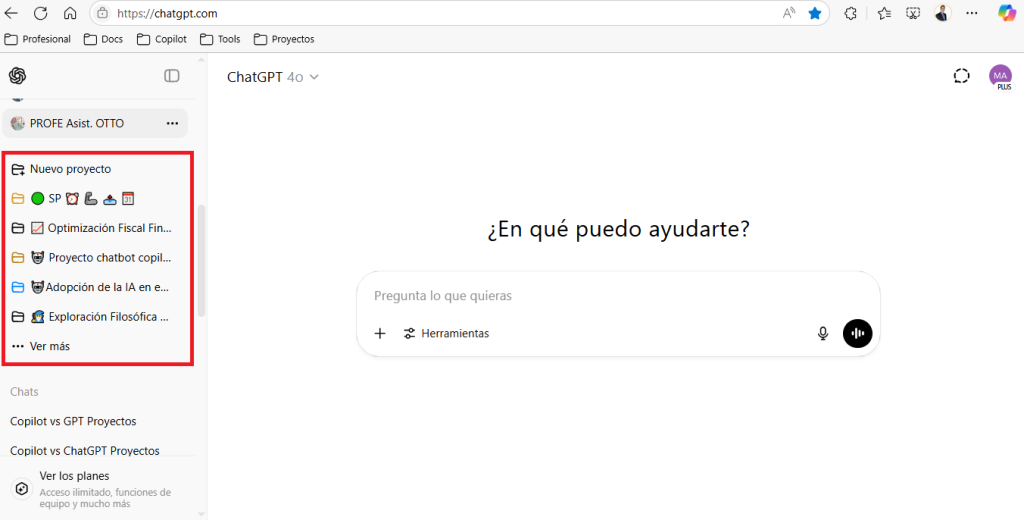Start a temporary chat using dashed circle icon

962,76
